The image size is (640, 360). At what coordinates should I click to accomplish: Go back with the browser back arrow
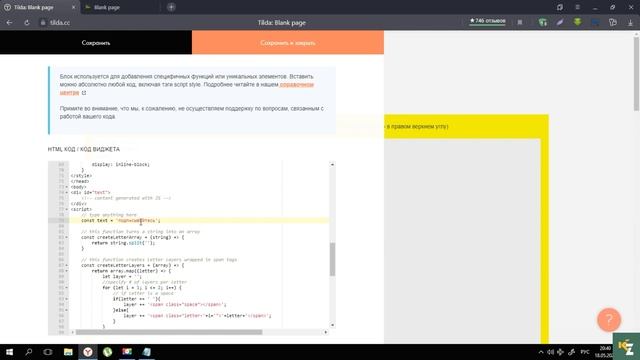click(9, 22)
